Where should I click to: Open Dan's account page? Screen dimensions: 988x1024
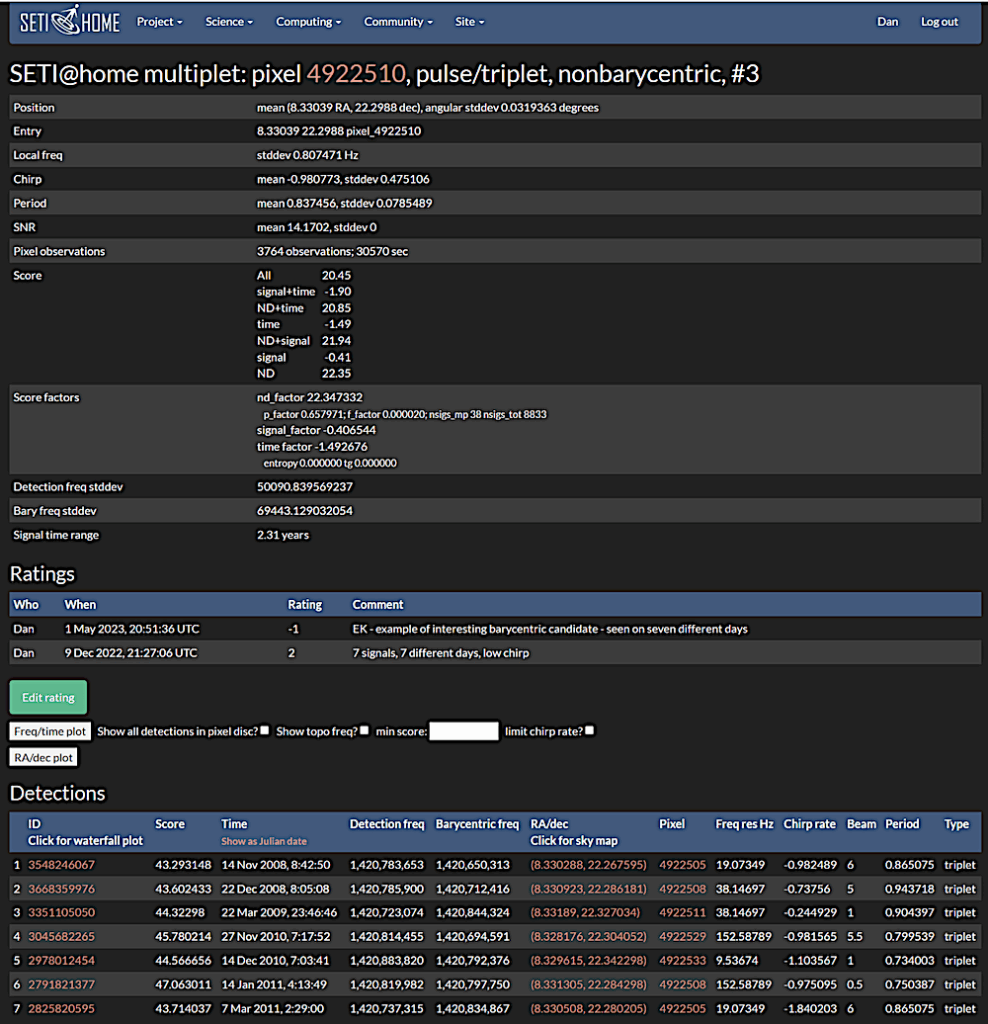pos(887,22)
